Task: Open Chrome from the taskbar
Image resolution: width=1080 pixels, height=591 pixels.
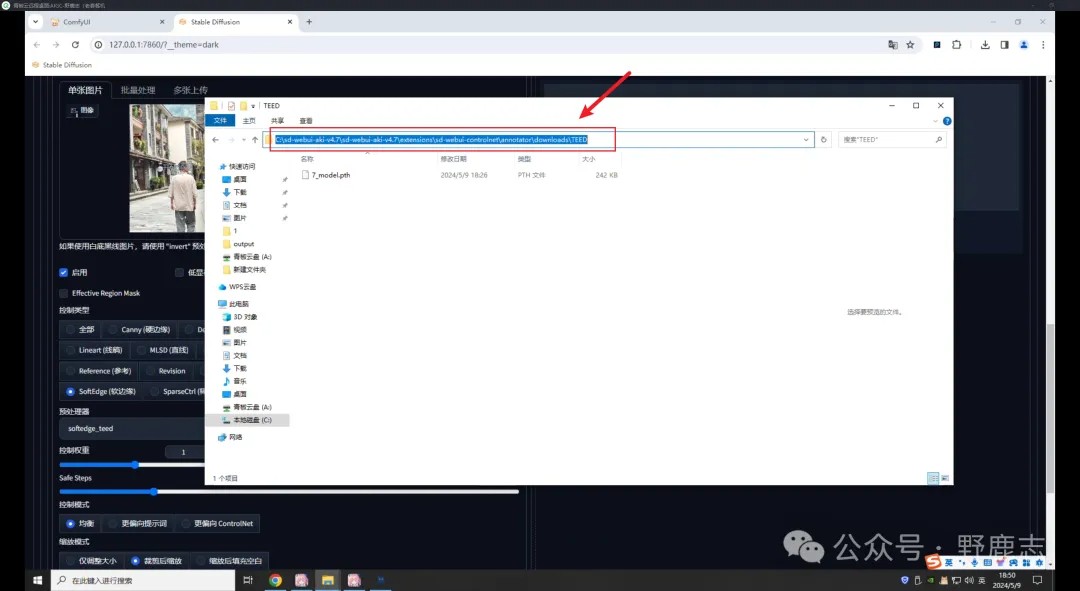Action: point(275,581)
